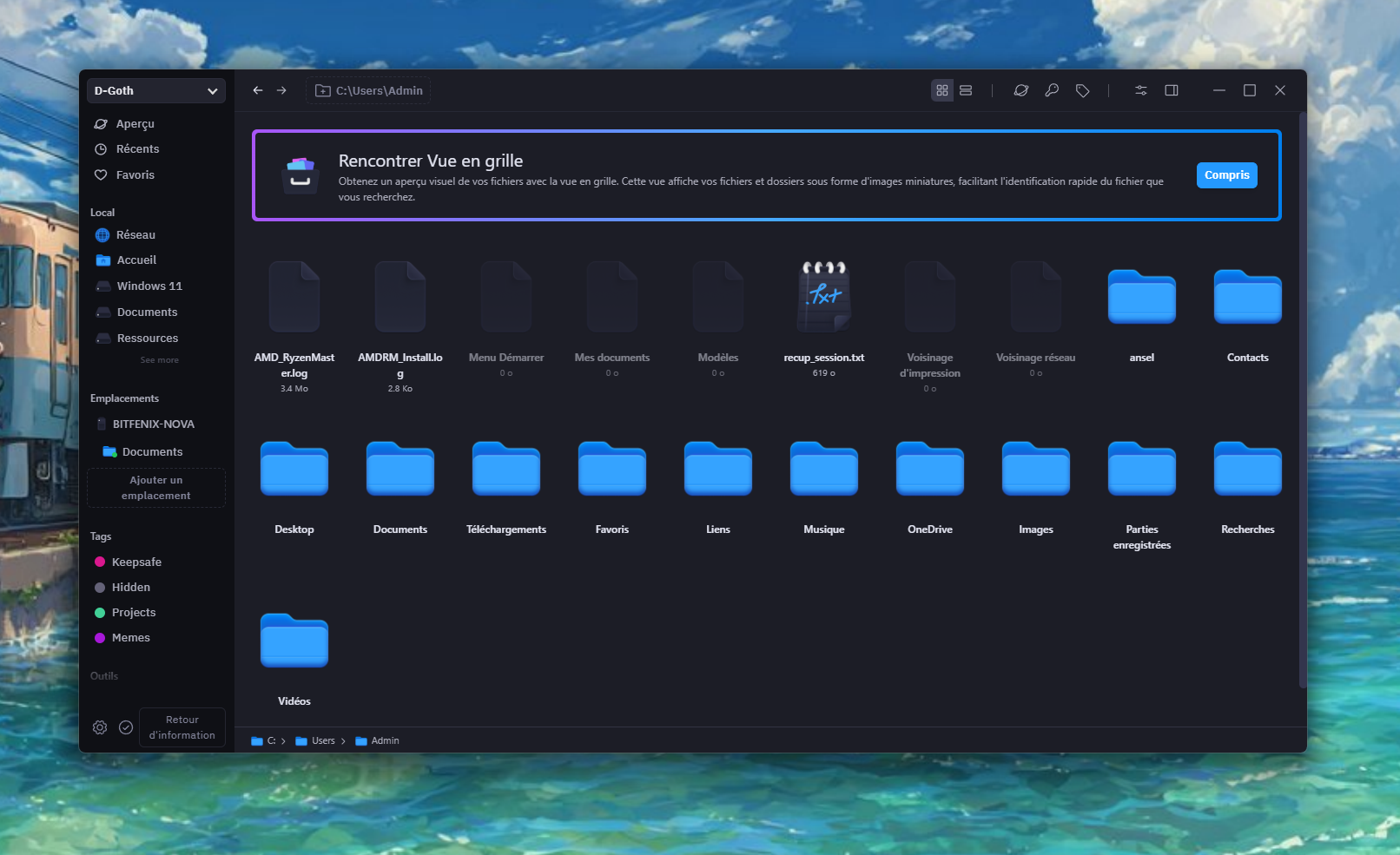Toggle the inspector side panel

pos(1172,90)
